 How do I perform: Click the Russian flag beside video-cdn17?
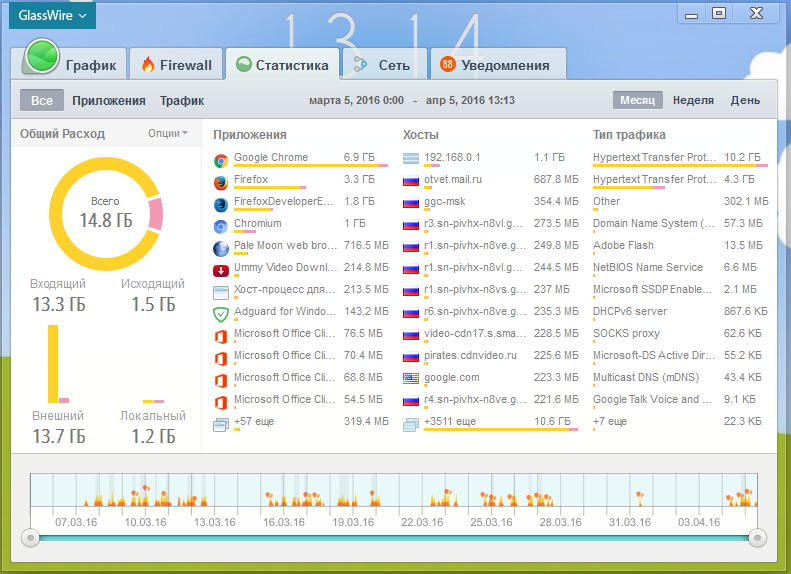click(411, 335)
